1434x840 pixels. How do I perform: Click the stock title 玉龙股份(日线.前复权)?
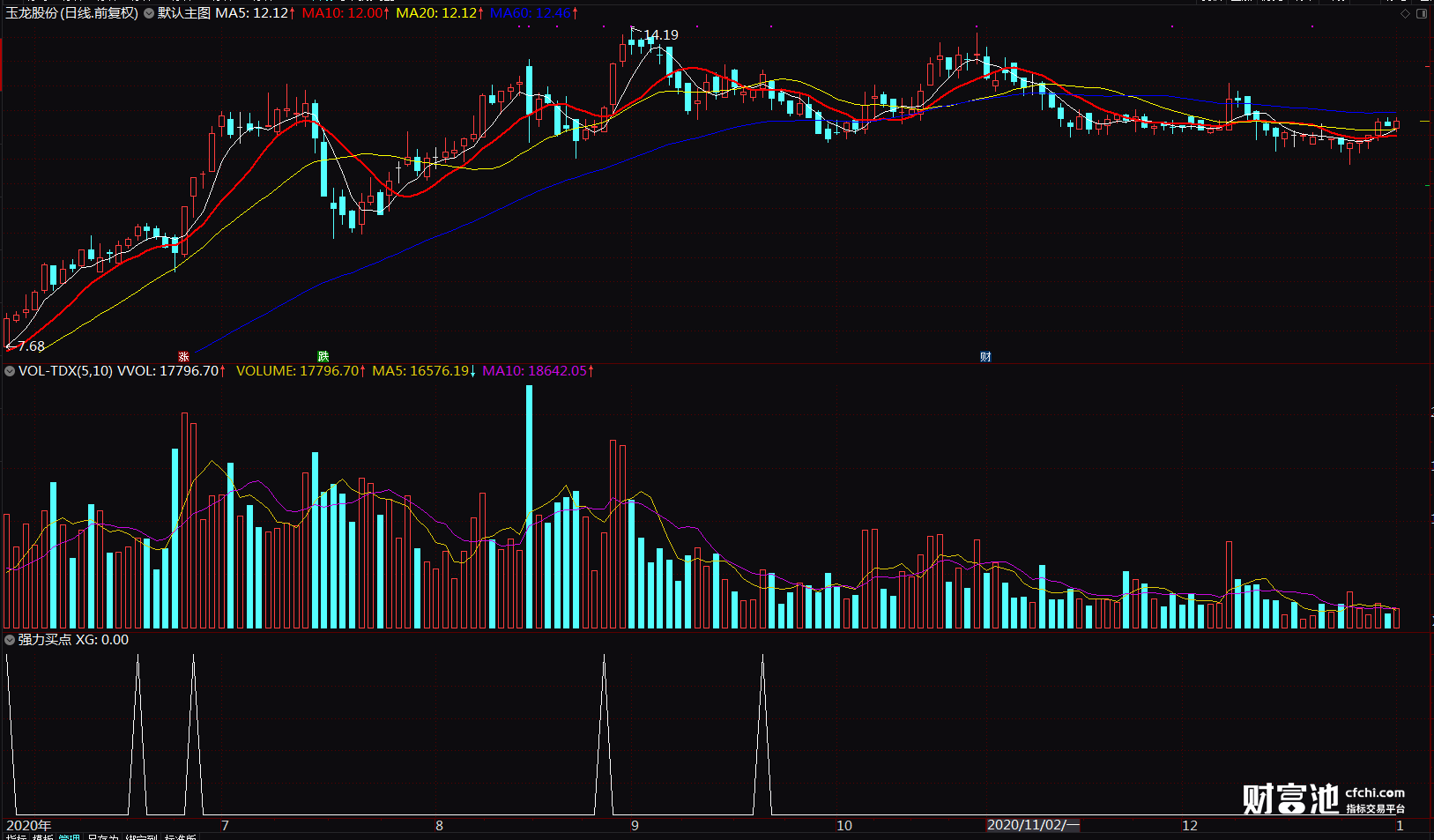[x=72, y=13]
